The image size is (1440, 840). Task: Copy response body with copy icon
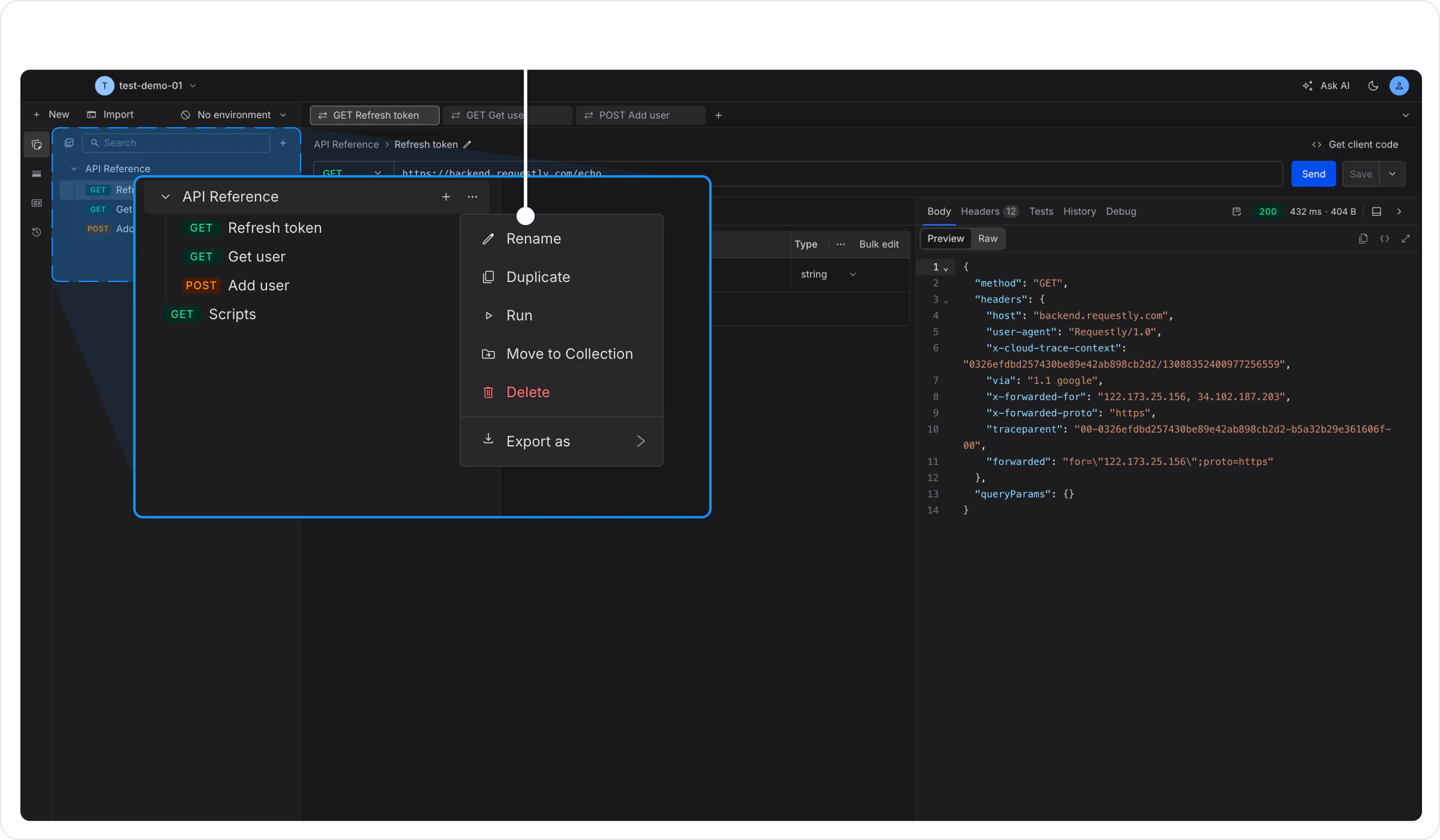point(1363,239)
